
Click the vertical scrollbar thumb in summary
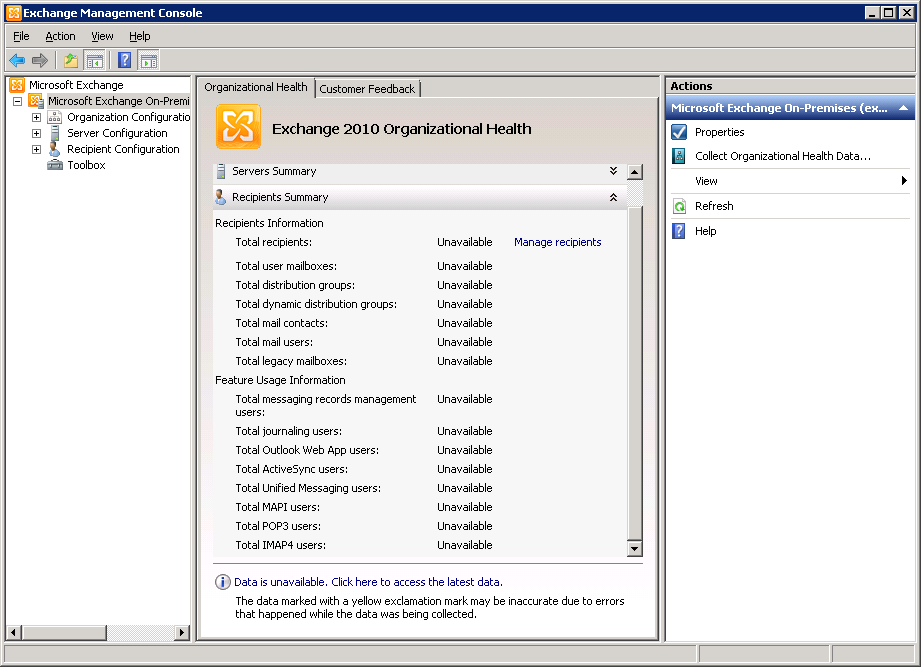[x=634, y=372]
